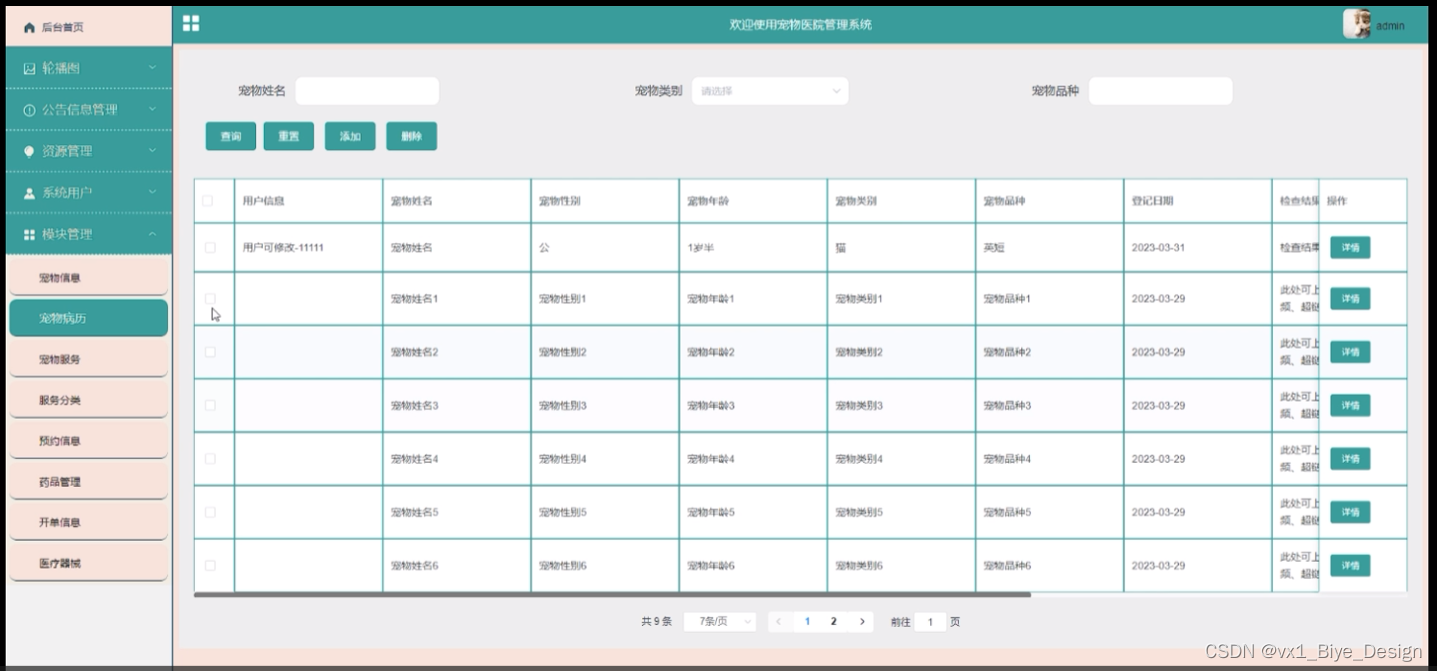The width and height of the screenshot is (1437, 671).
Task: Open 详情 for the 宠物姓名3 row
Action: (1350, 405)
